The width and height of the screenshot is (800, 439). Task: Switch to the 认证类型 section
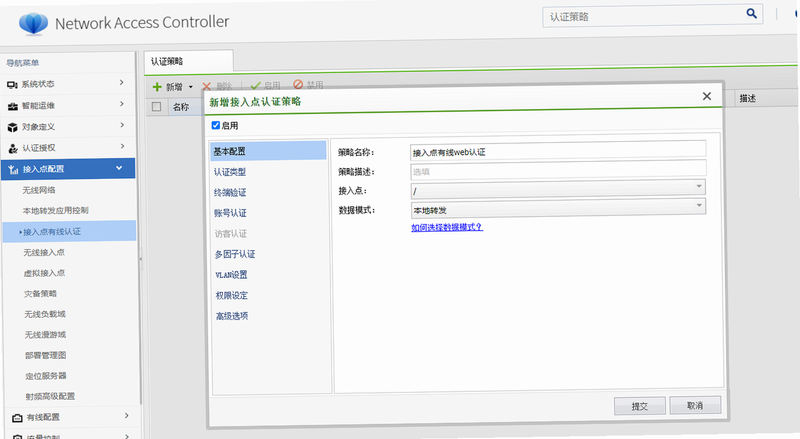[230, 172]
